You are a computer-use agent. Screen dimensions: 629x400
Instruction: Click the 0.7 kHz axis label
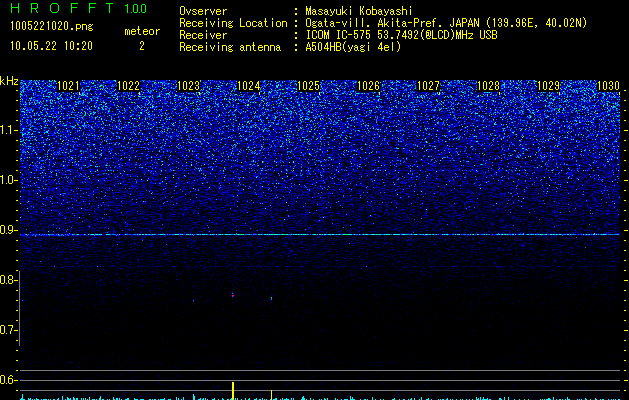tap(8, 330)
